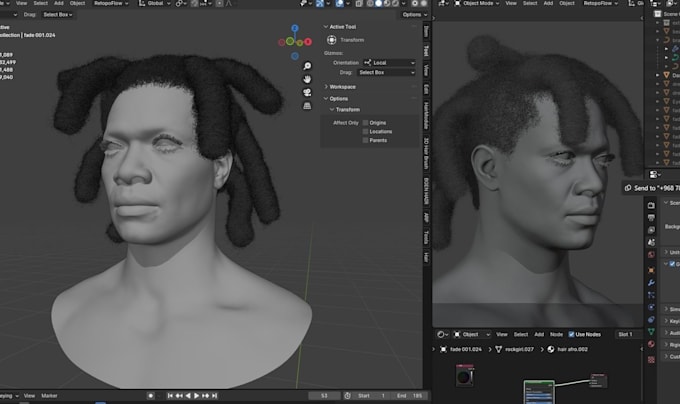Open the wrench Modifiers properties tab
Image resolution: width=680 pixels, height=404 pixels.
click(x=651, y=283)
